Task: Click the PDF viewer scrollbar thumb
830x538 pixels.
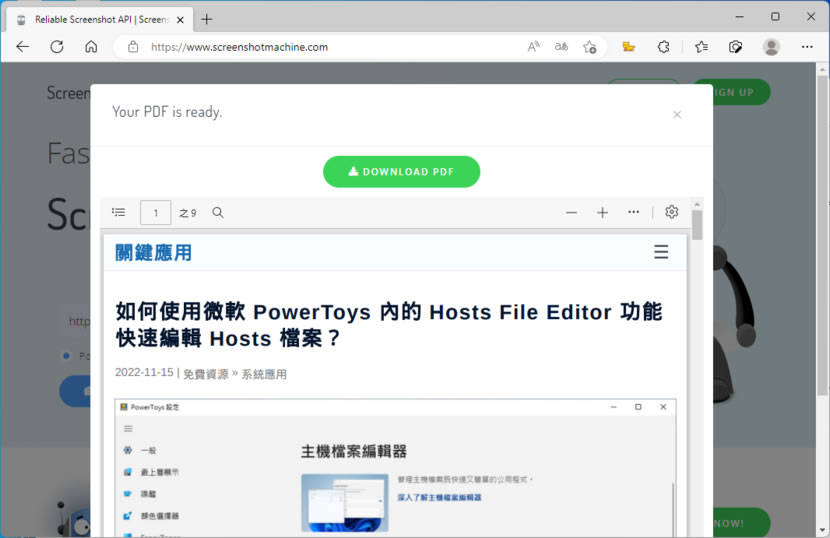Action: coord(697,225)
